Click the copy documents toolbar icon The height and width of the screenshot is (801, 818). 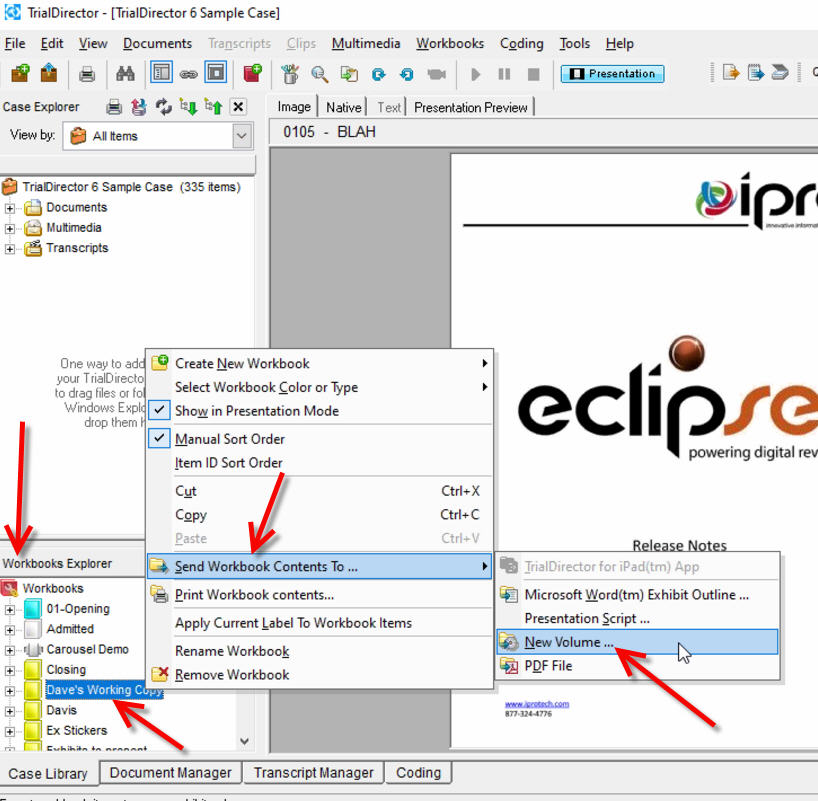point(349,74)
